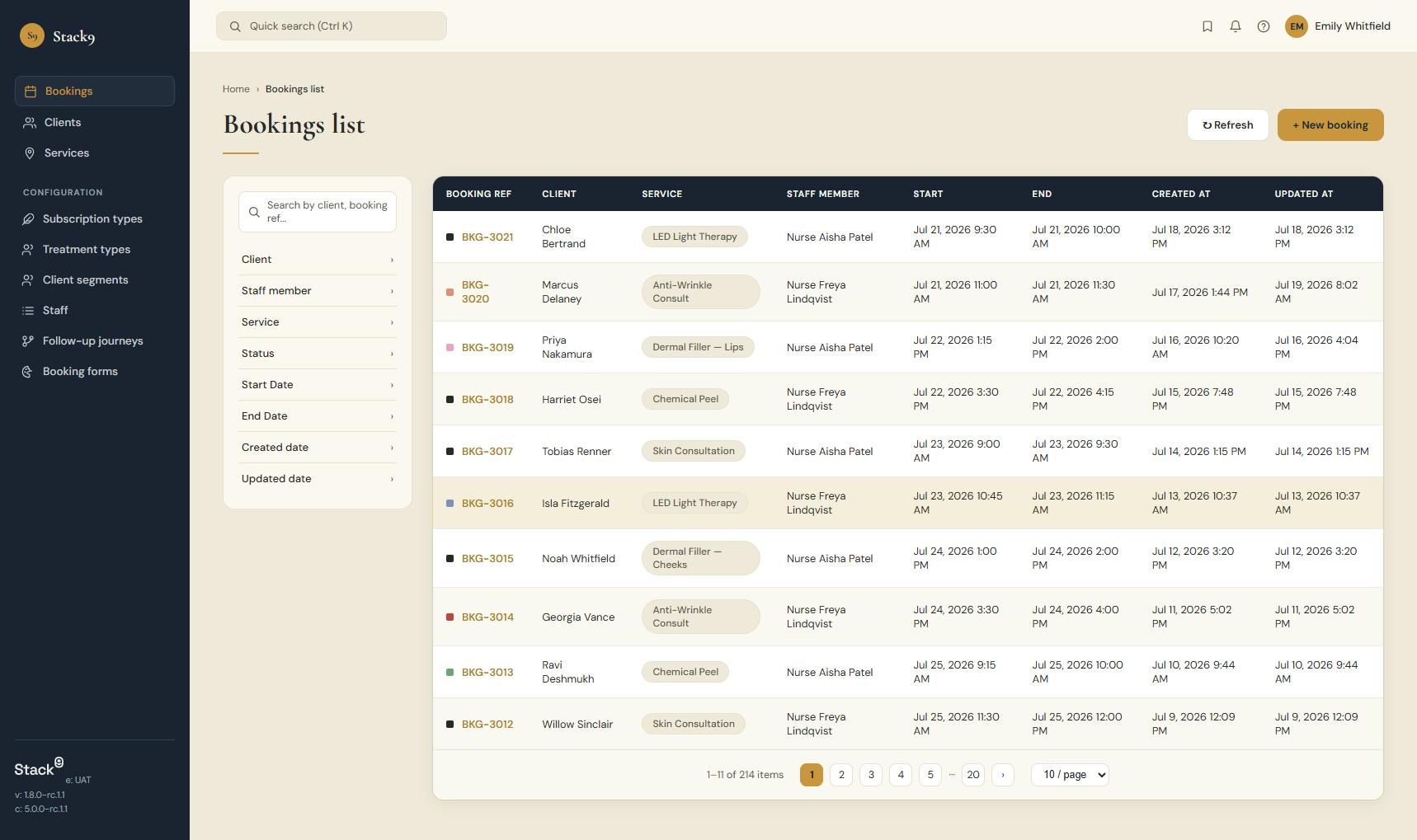This screenshot has width=1417, height=840.
Task: Open booking BKG-3017
Action: pos(487,452)
